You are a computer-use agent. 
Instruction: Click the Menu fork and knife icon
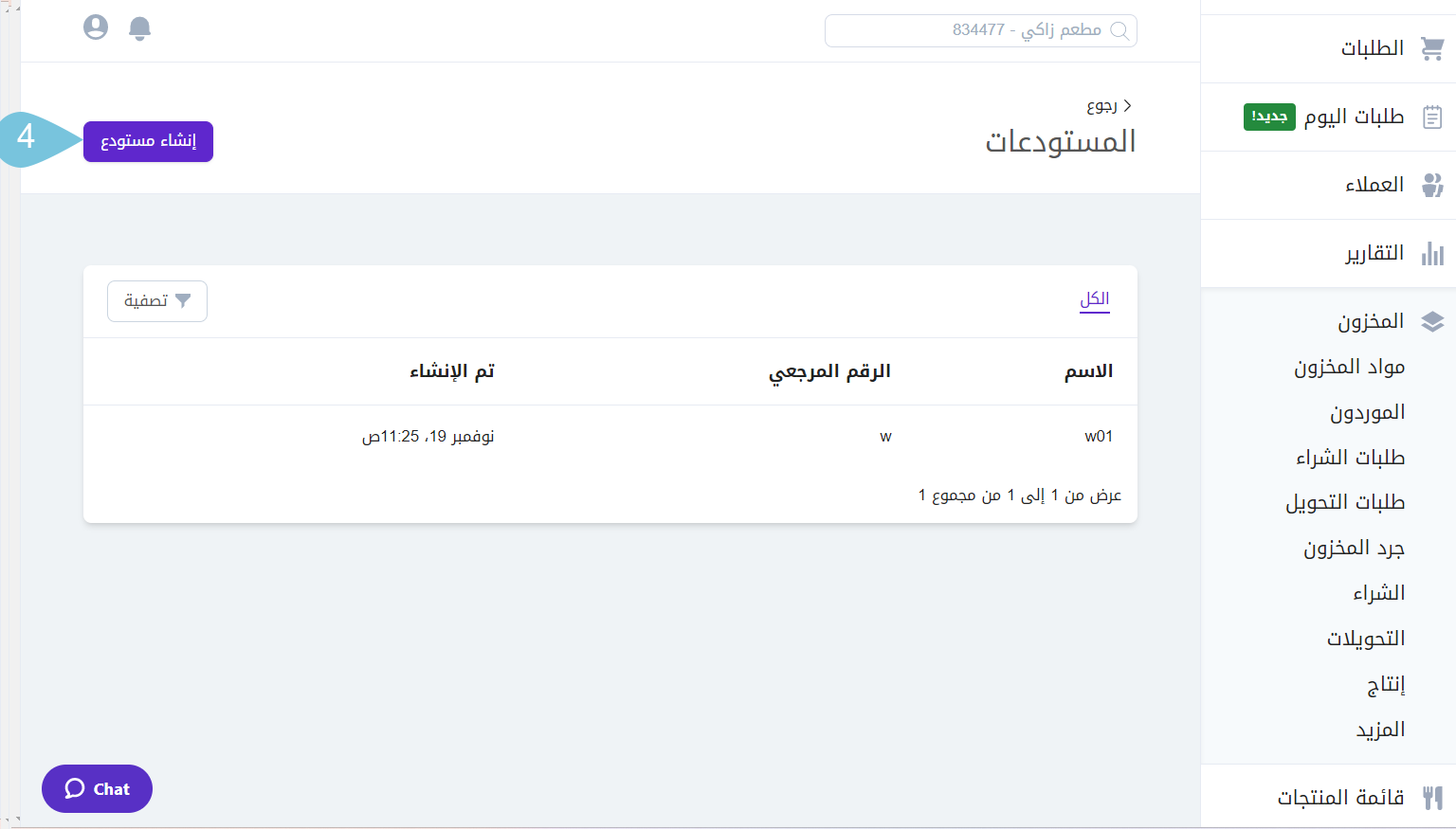point(1431,798)
